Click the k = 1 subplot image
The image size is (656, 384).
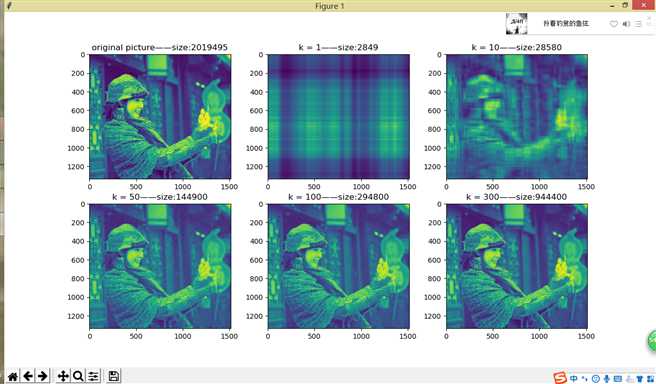tap(338, 116)
